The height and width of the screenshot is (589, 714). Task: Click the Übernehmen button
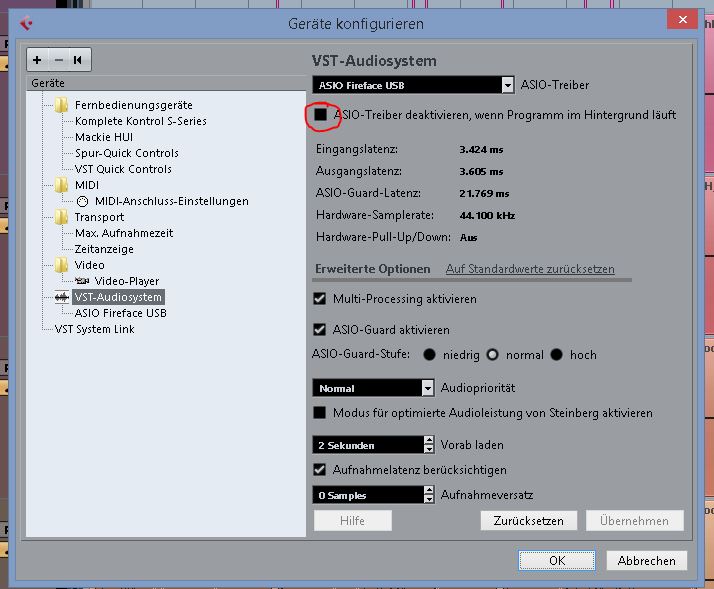coord(634,521)
